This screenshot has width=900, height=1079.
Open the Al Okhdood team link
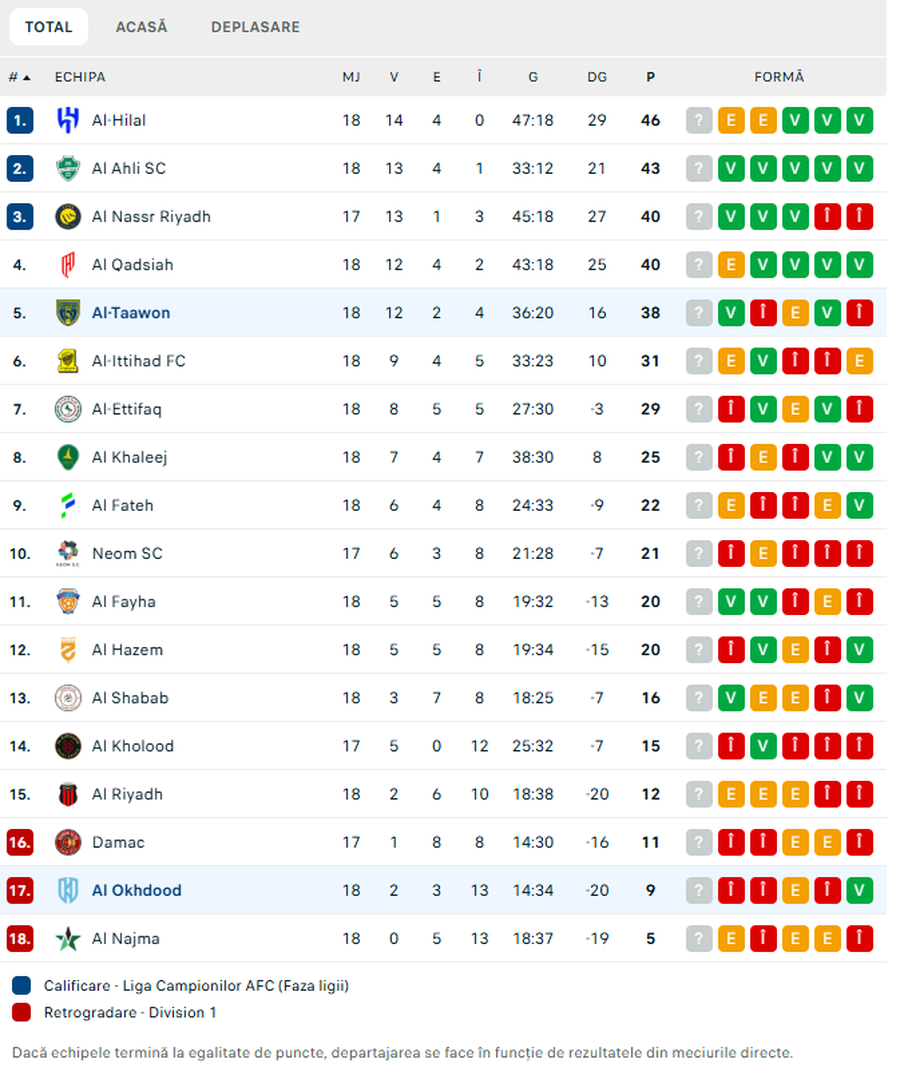136,890
